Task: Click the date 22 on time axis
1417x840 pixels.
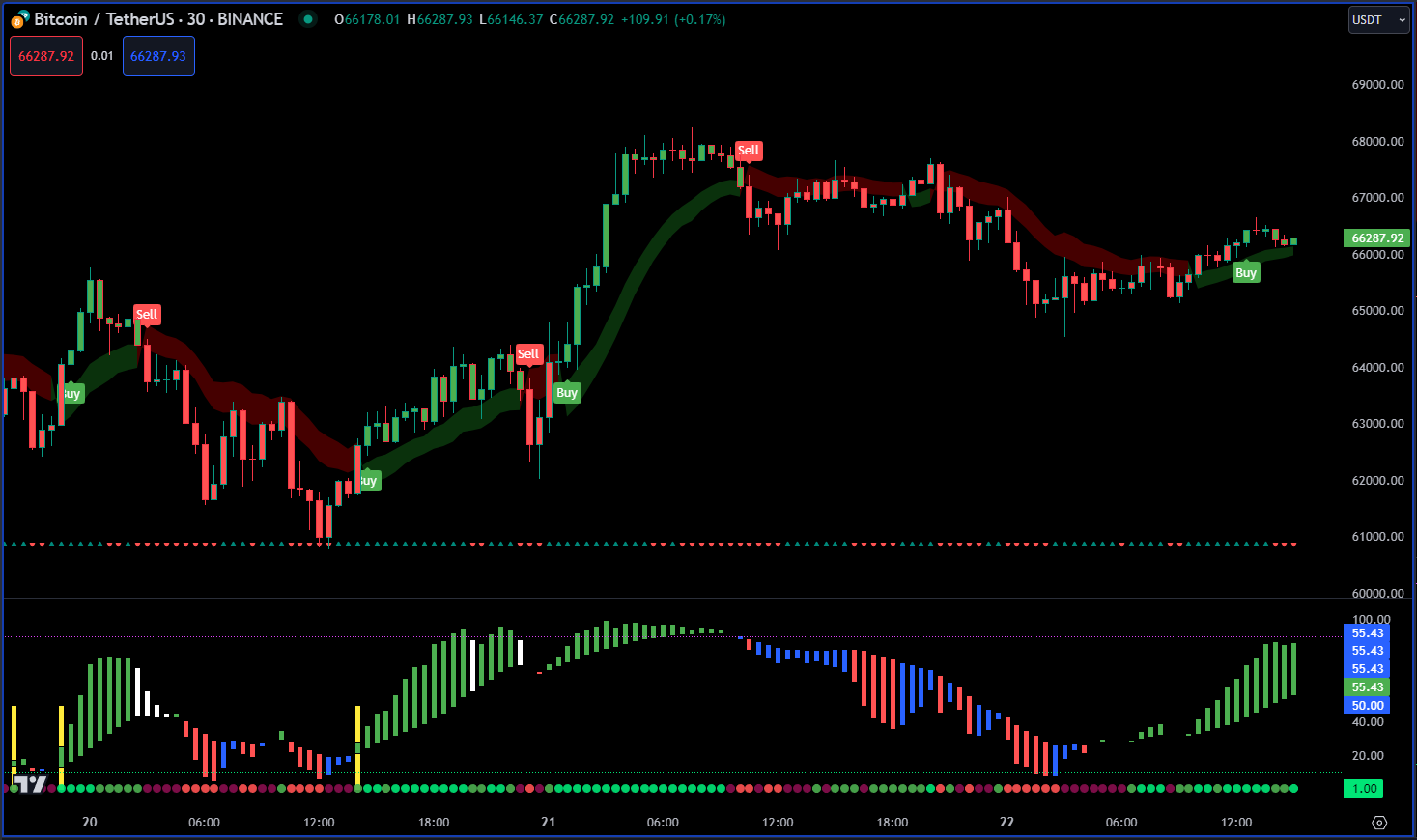Action: click(x=1007, y=823)
